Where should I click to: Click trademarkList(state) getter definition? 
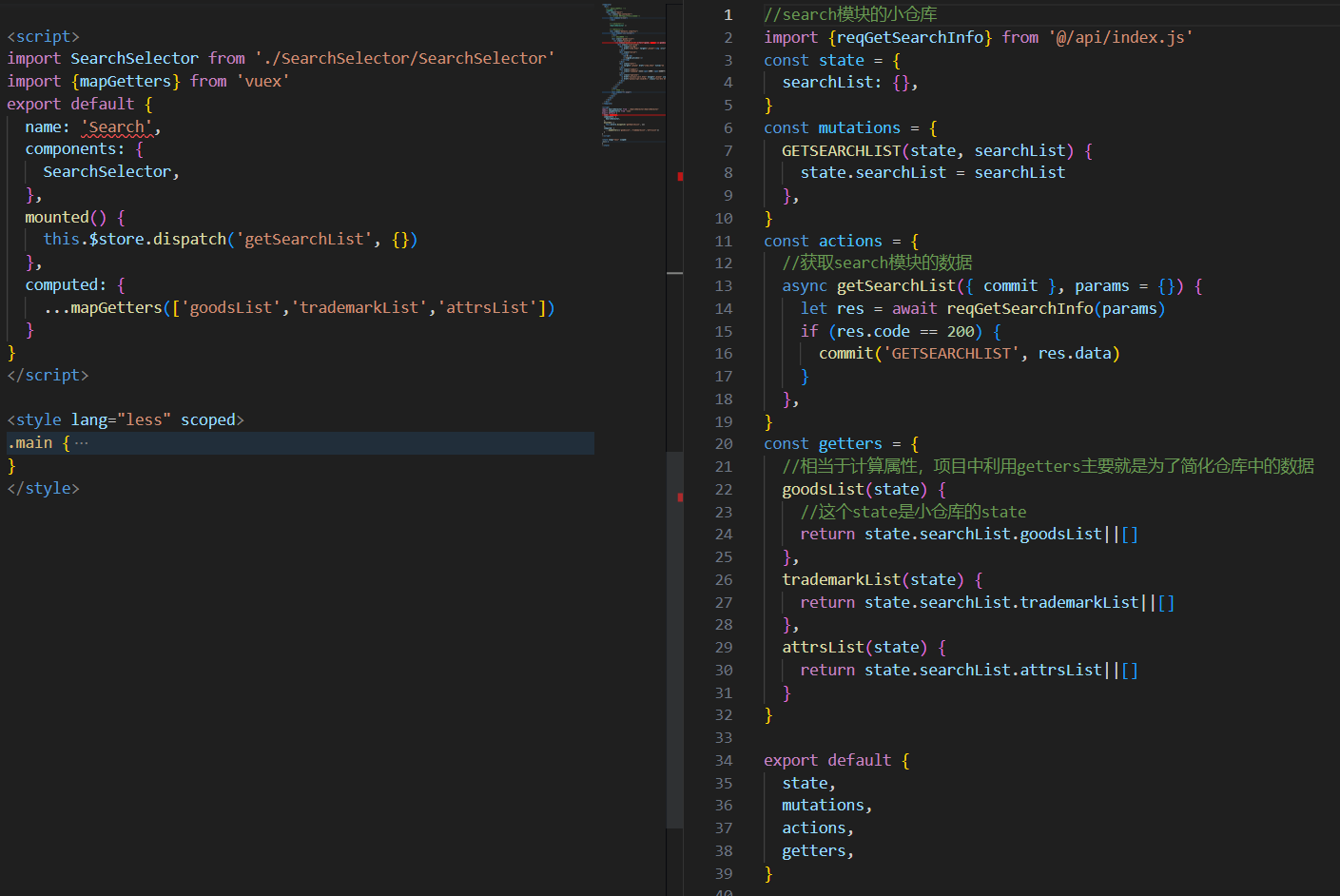pos(872,579)
